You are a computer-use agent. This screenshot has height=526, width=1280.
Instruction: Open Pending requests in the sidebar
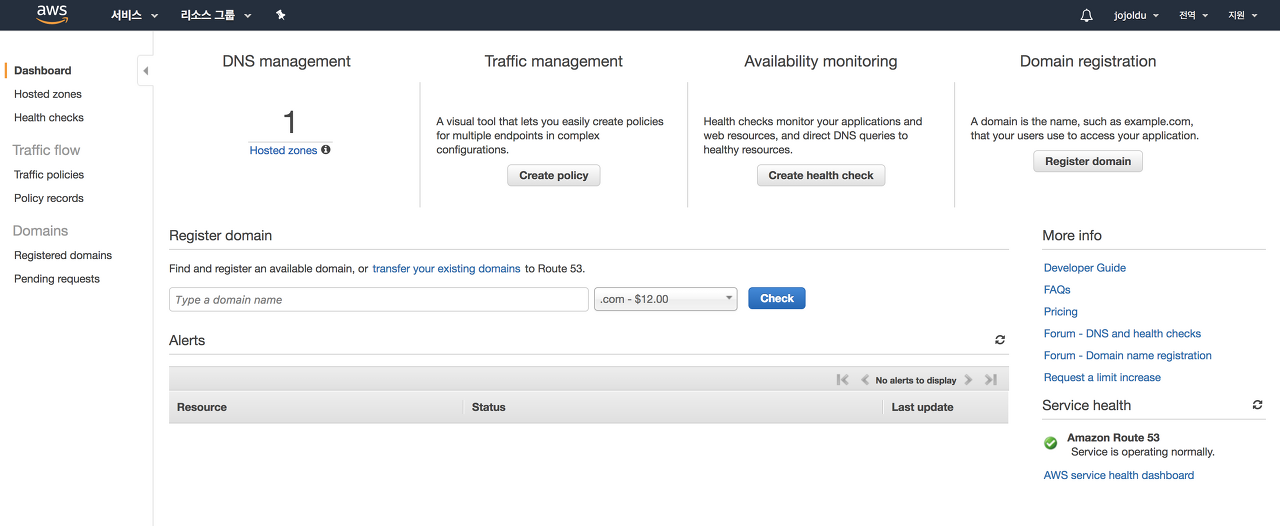57,279
